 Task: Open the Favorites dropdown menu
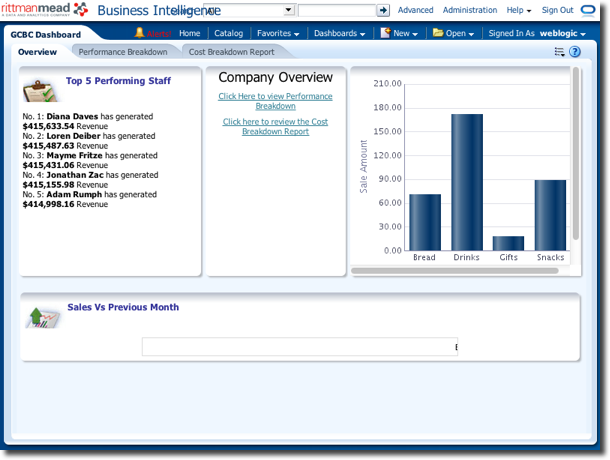(278, 33)
